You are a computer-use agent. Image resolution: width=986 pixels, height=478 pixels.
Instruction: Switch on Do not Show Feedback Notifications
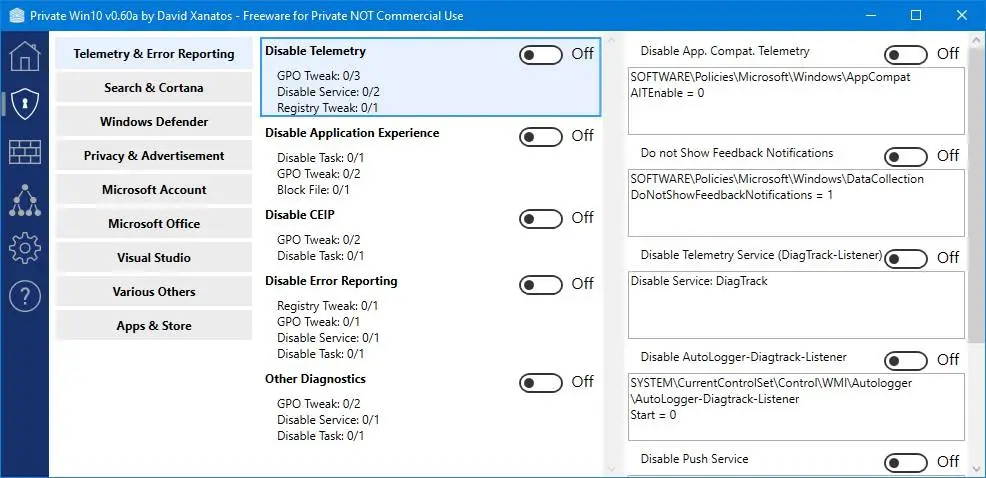coord(906,156)
